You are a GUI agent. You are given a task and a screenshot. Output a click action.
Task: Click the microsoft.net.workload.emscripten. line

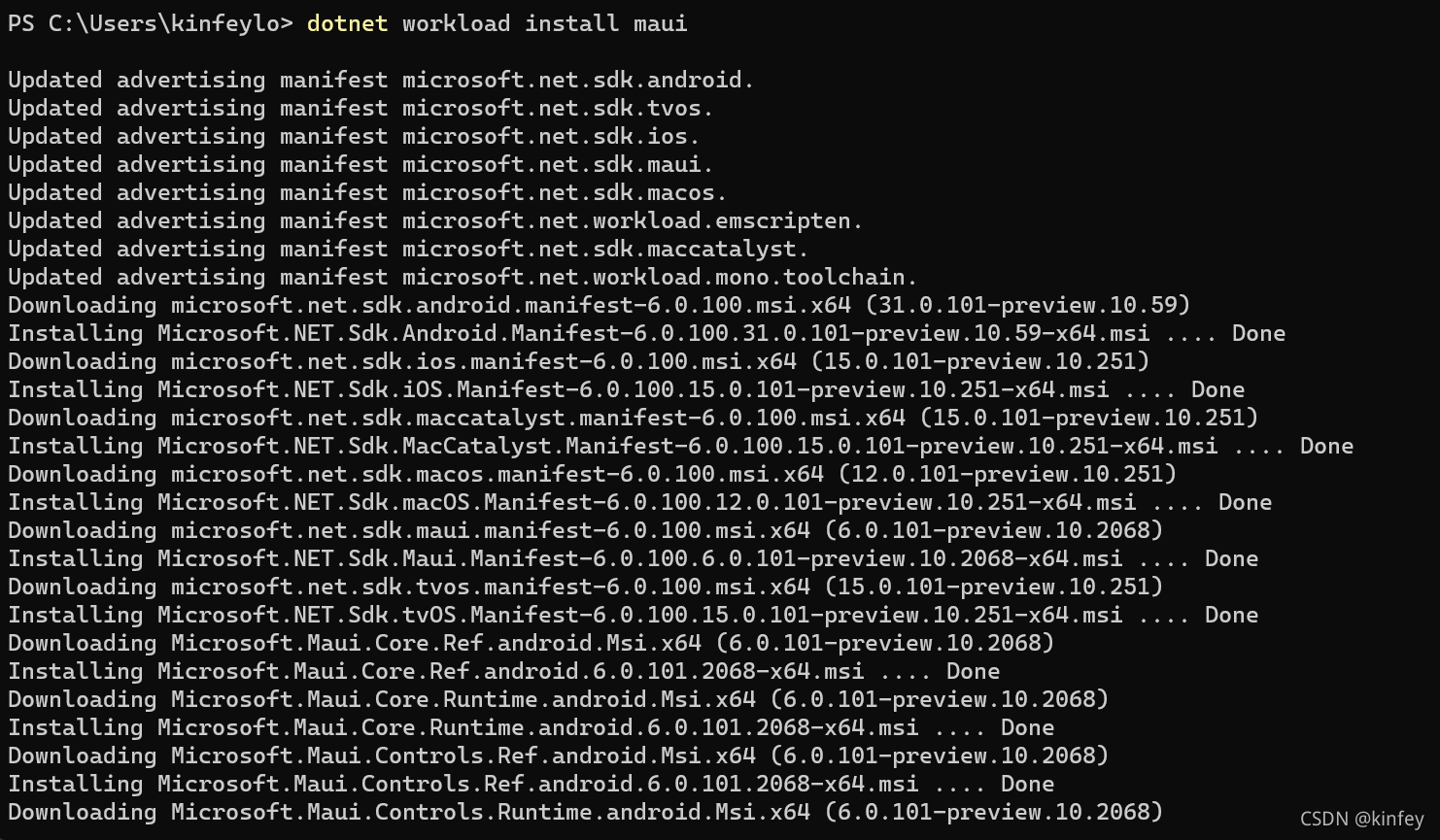(435, 220)
